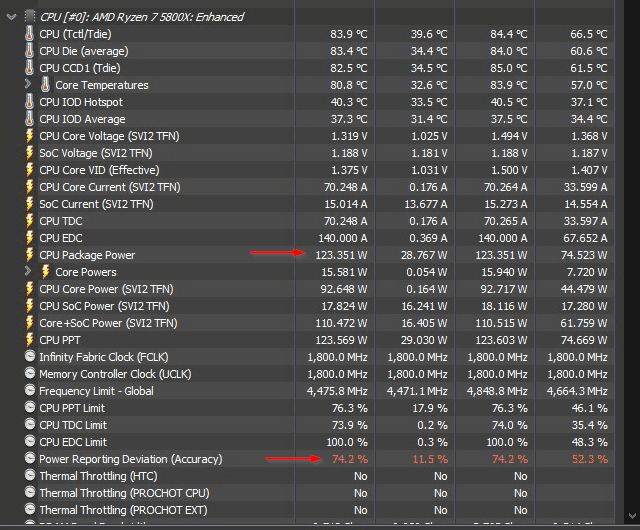Image resolution: width=640 pixels, height=530 pixels.
Task: Click thermometer icon for CPU IOD Average
Action: click(29, 119)
